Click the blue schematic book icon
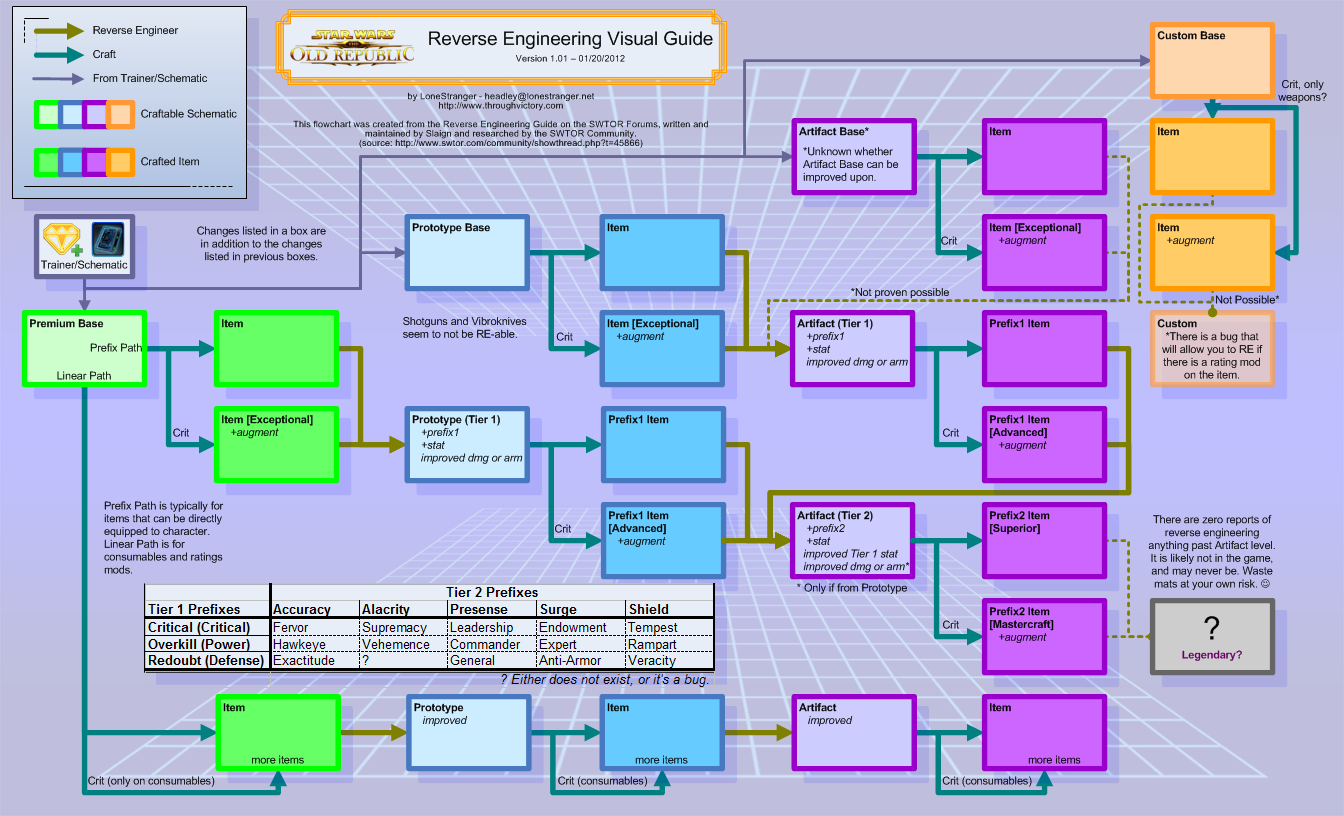 click(x=107, y=239)
